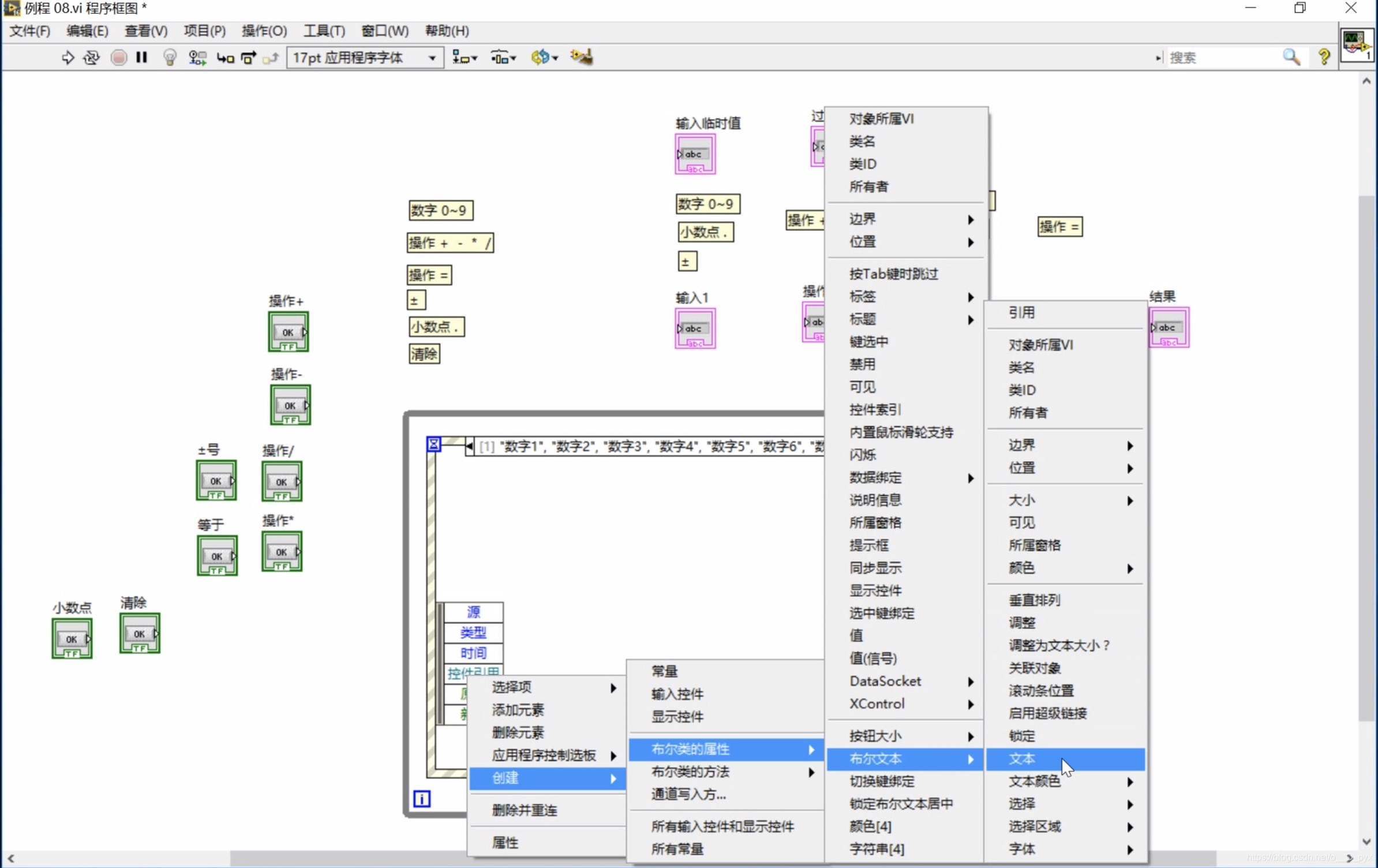Open the Align Objects dropdown

pos(465,57)
